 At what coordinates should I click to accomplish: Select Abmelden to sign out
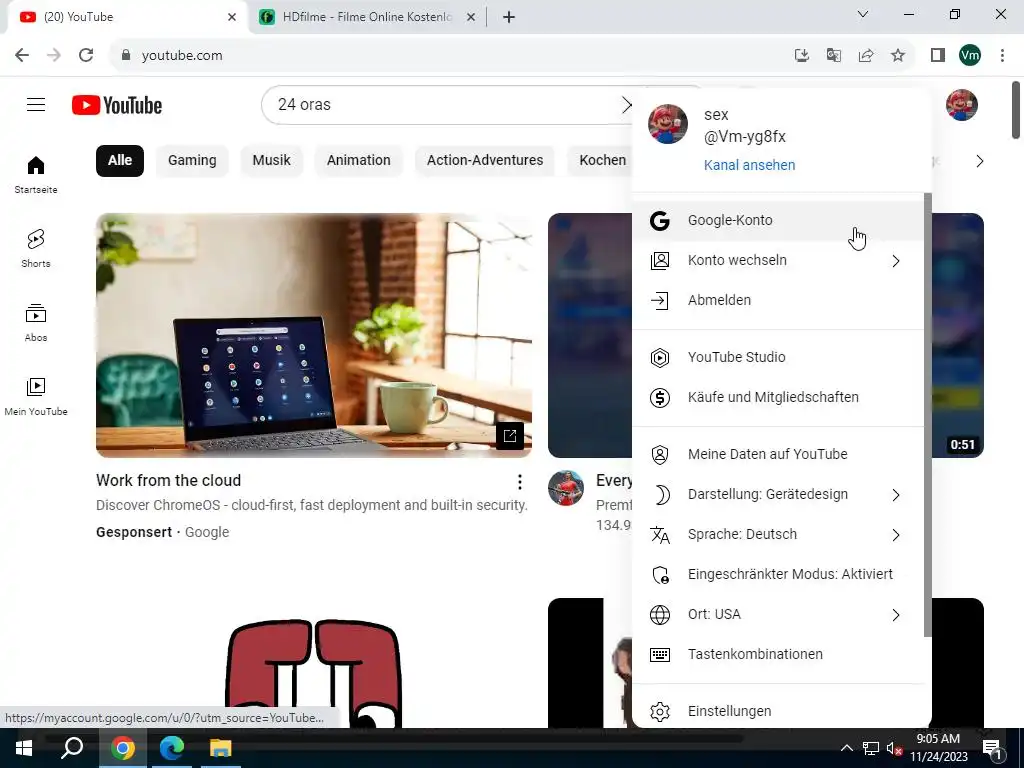(x=777, y=300)
